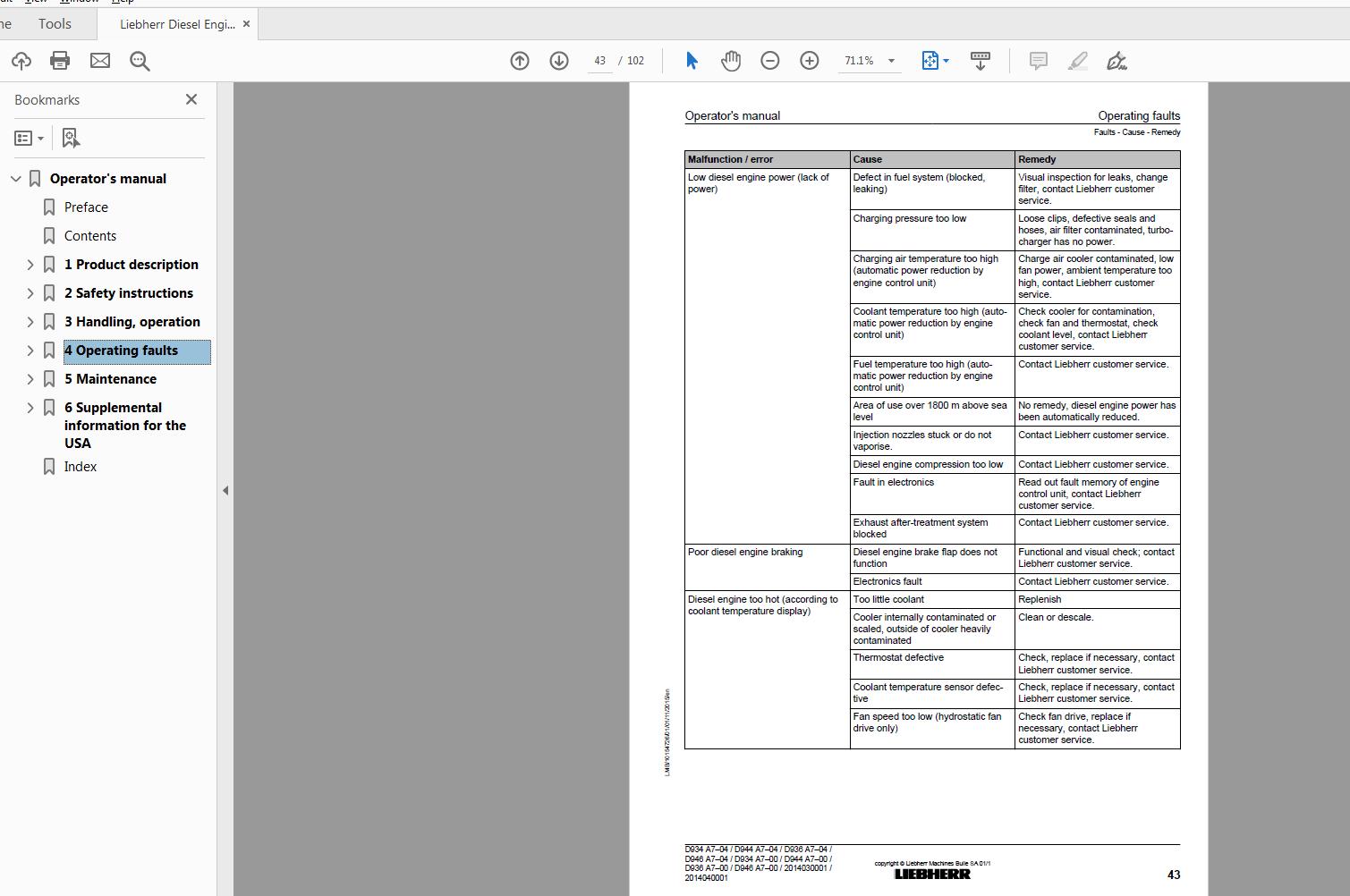
Task: Open the zoom level dropdown
Action: 891,61
